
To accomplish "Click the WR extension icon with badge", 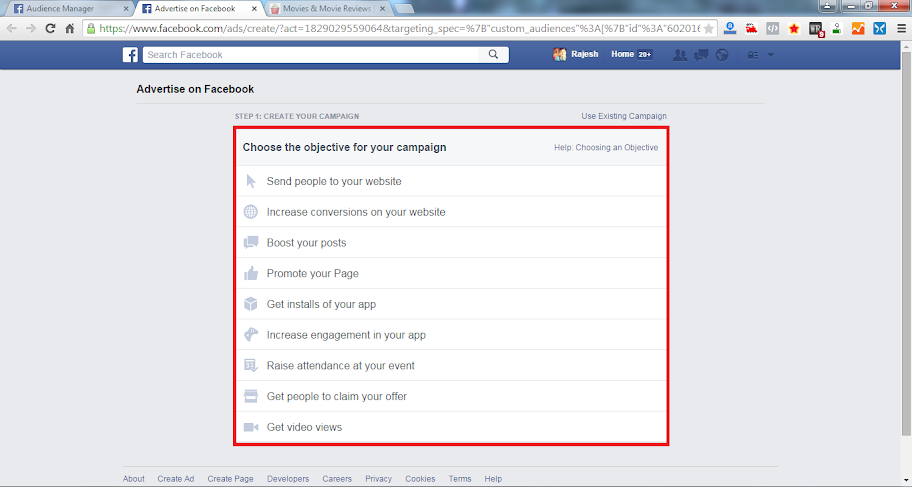I will [x=816, y=29].
